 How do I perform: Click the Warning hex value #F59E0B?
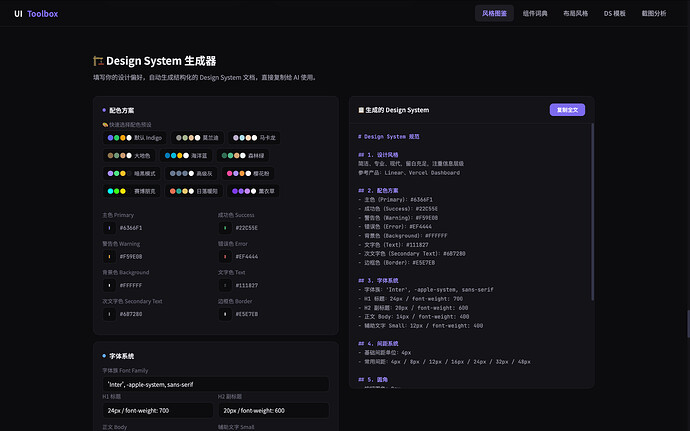[x=131, y=257]
